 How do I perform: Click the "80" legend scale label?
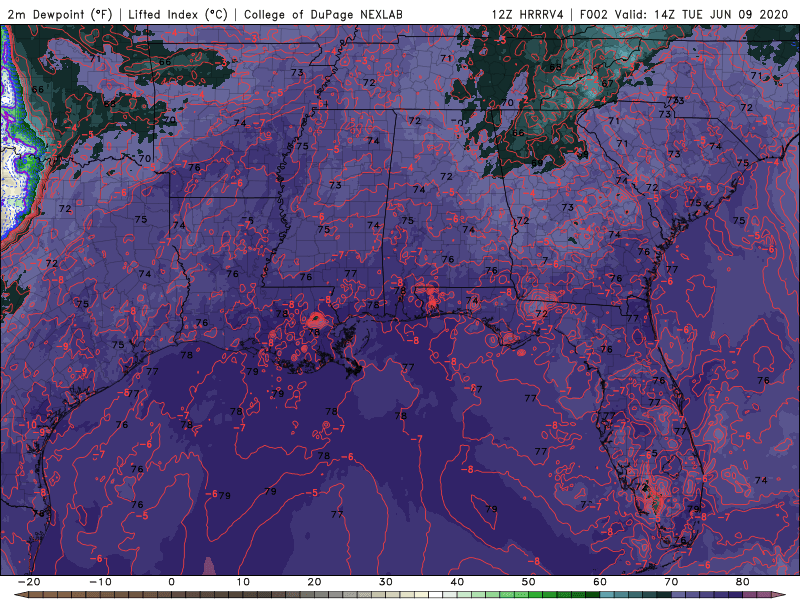[743, 582]
